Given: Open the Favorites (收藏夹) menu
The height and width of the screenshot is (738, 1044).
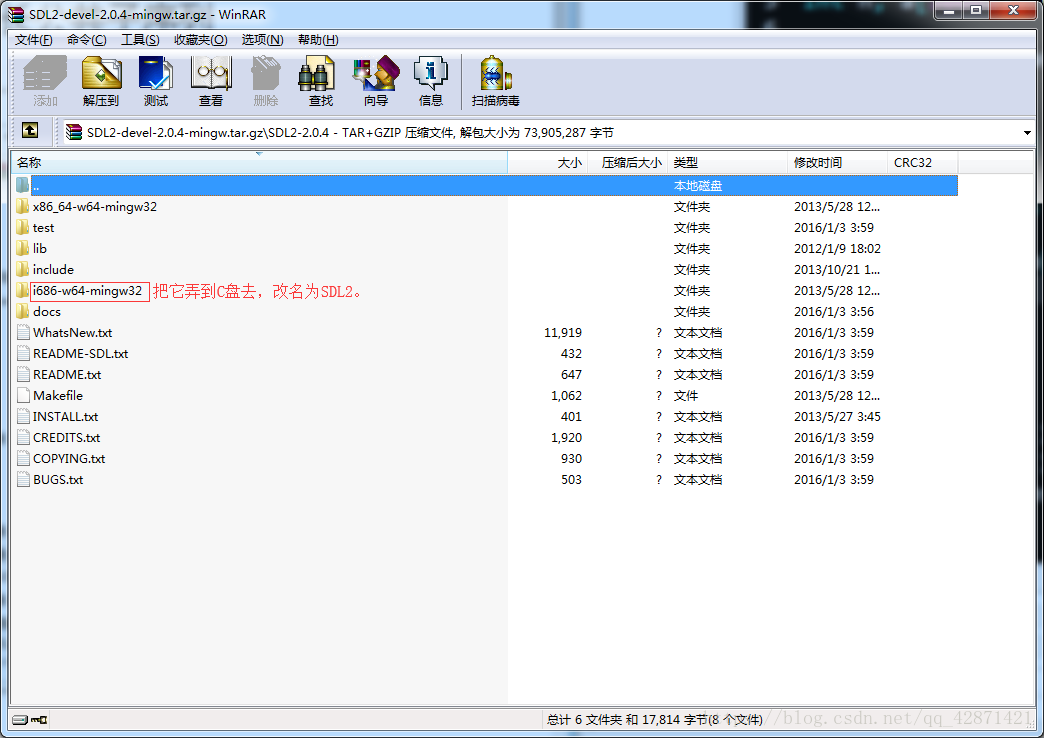Looking at the screenshot, I should [x=201, y=40].
